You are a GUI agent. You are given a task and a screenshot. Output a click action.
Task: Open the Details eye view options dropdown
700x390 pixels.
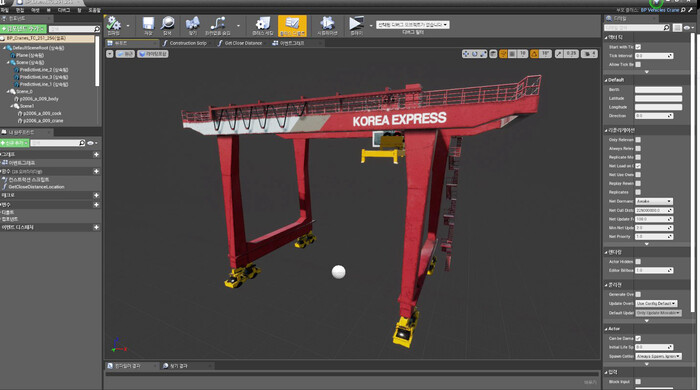coord(688,28)
